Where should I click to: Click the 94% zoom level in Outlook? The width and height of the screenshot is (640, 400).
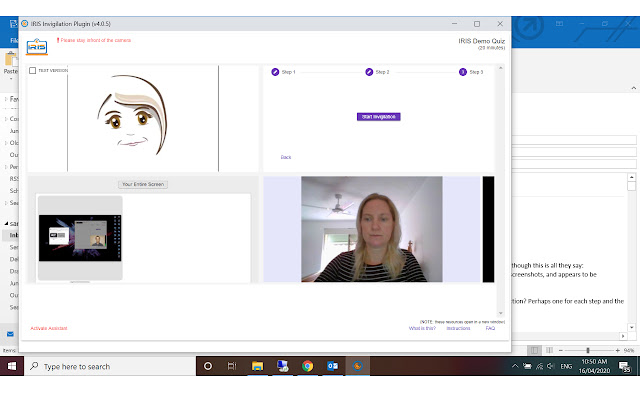(629, 351)
